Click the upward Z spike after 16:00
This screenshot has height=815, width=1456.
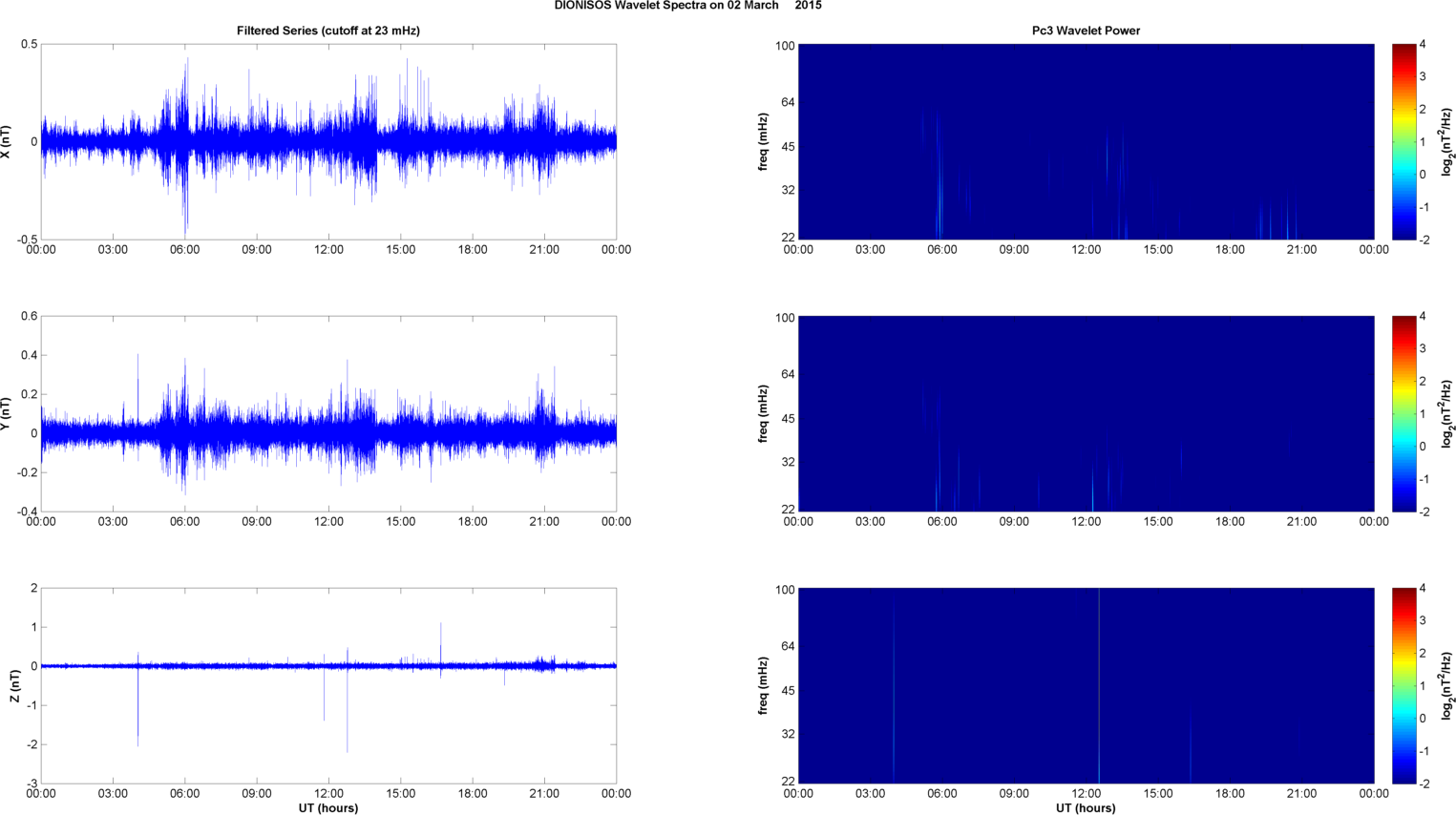(x=441, y=644)
